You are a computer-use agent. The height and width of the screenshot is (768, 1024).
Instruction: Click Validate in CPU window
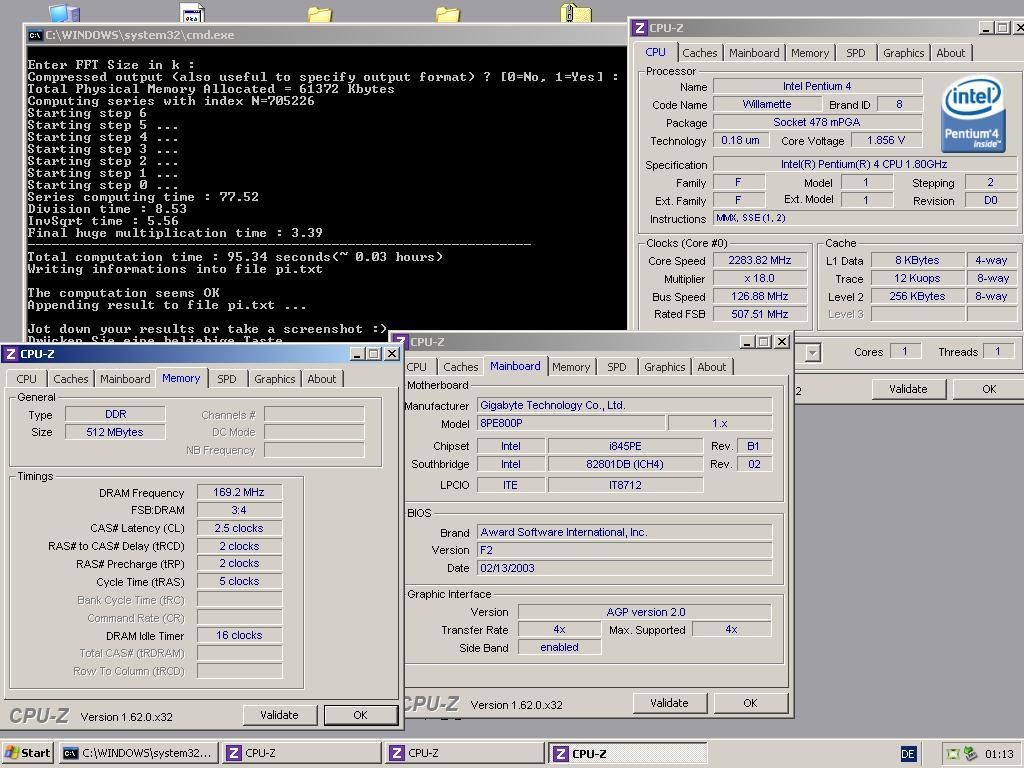tap(908, 389)
